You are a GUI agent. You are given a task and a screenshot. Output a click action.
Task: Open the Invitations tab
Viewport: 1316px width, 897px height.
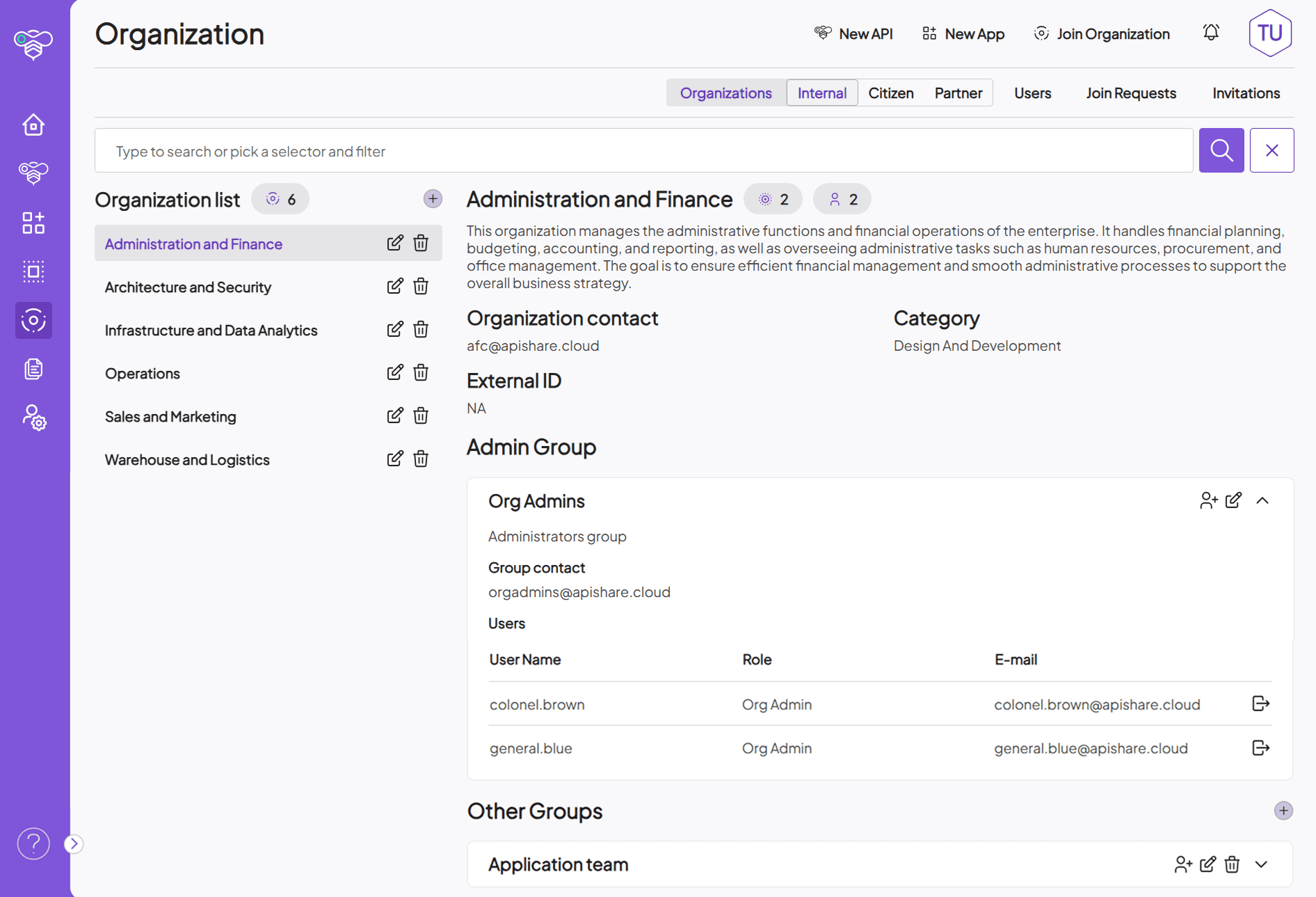1245,93
